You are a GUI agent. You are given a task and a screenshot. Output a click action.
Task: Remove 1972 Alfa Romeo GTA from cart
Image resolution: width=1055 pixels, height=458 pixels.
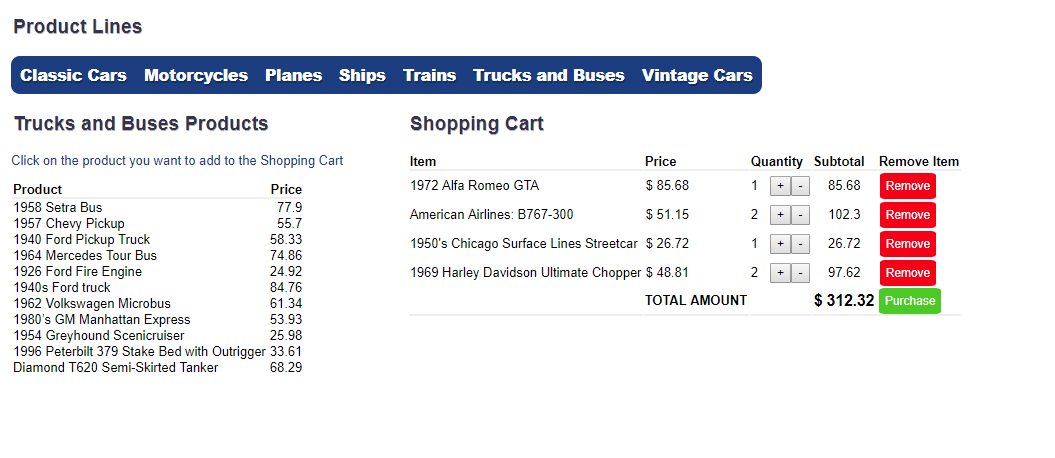(x=907, y=186)
